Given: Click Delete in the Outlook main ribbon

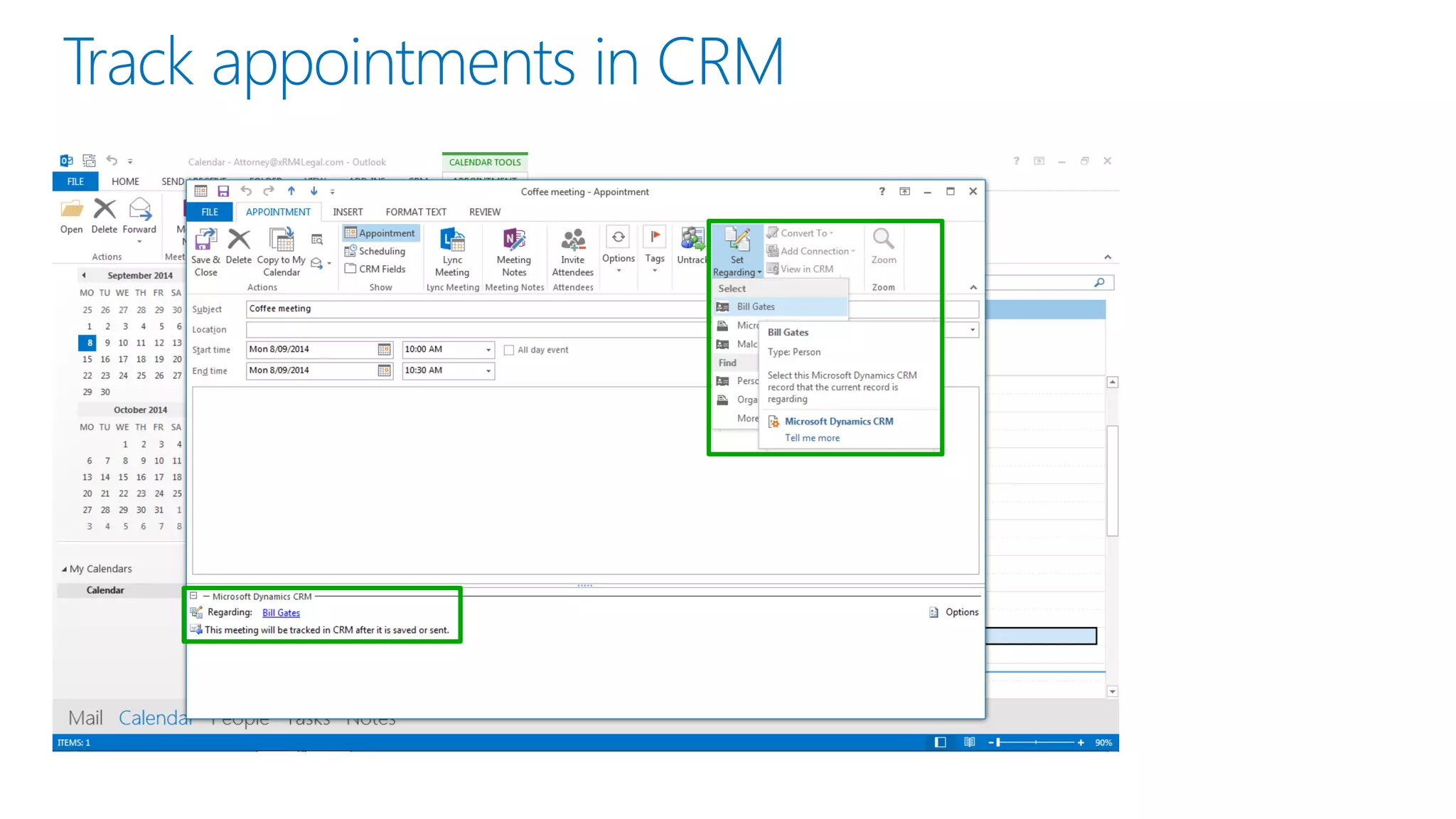Looking at the screenshot, I should point(105,216).
